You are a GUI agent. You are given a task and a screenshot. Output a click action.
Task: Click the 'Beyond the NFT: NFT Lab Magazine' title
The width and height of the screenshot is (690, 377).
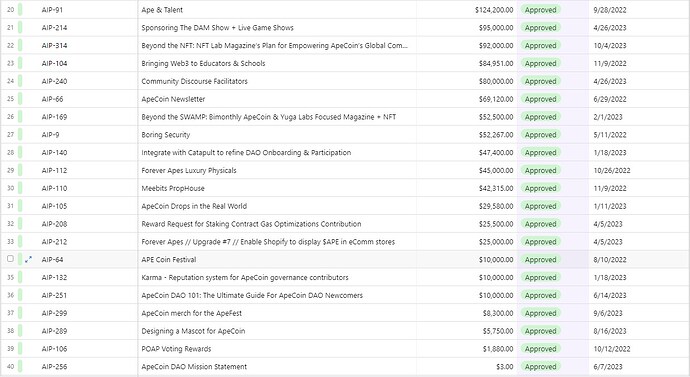(275, 45)
